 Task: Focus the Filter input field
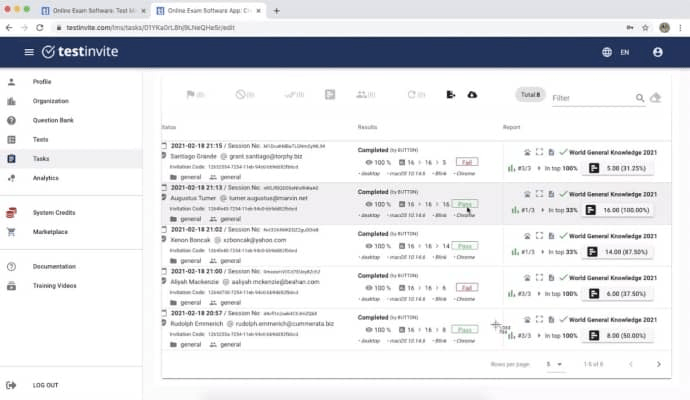point(592,98)
